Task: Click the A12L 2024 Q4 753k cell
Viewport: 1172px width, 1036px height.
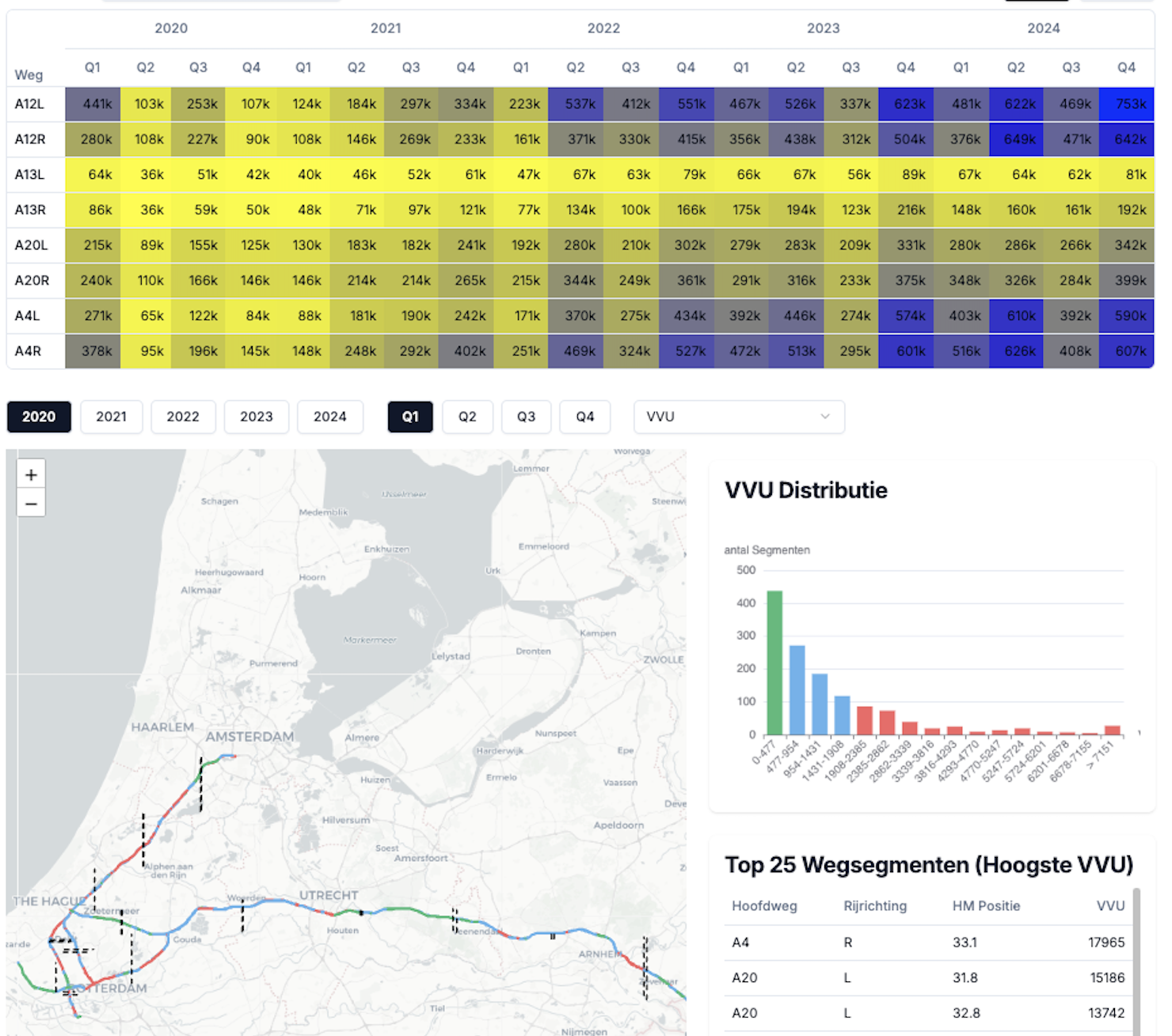Action: pyautogui.click(x=1126, y=104)
